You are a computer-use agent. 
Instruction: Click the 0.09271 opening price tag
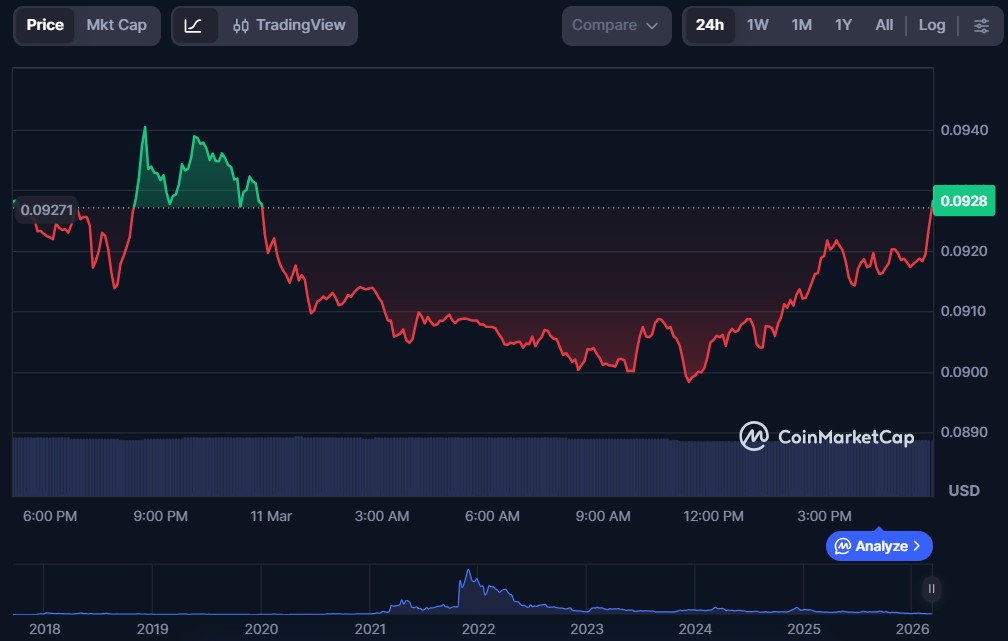[46, 210]
